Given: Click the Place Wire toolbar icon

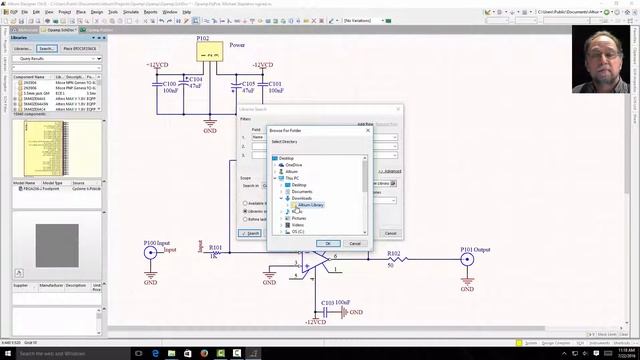Looking at the screenshot, I should tap(207, 21).
